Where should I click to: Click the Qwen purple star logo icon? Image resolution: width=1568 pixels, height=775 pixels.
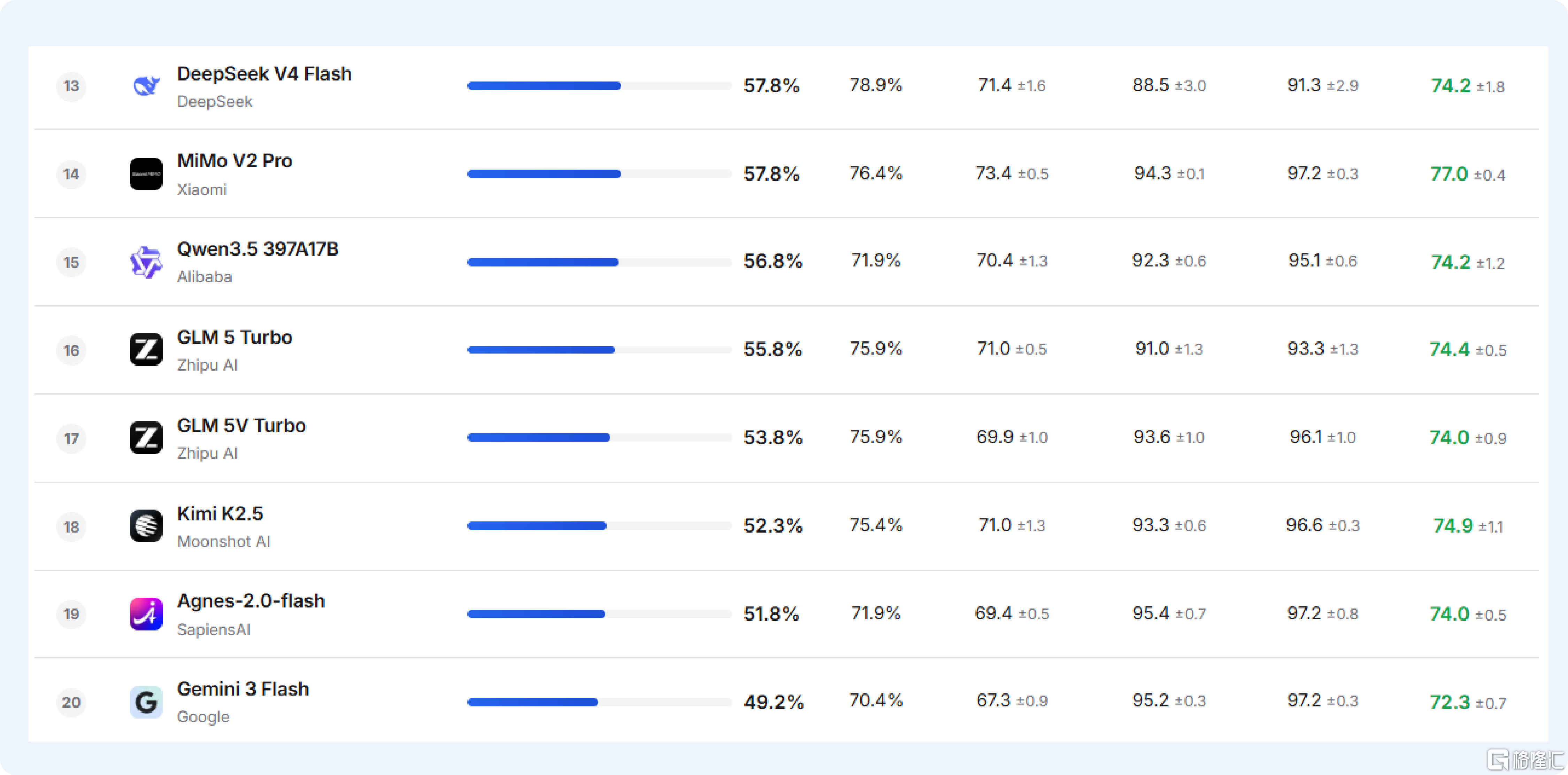146,262
